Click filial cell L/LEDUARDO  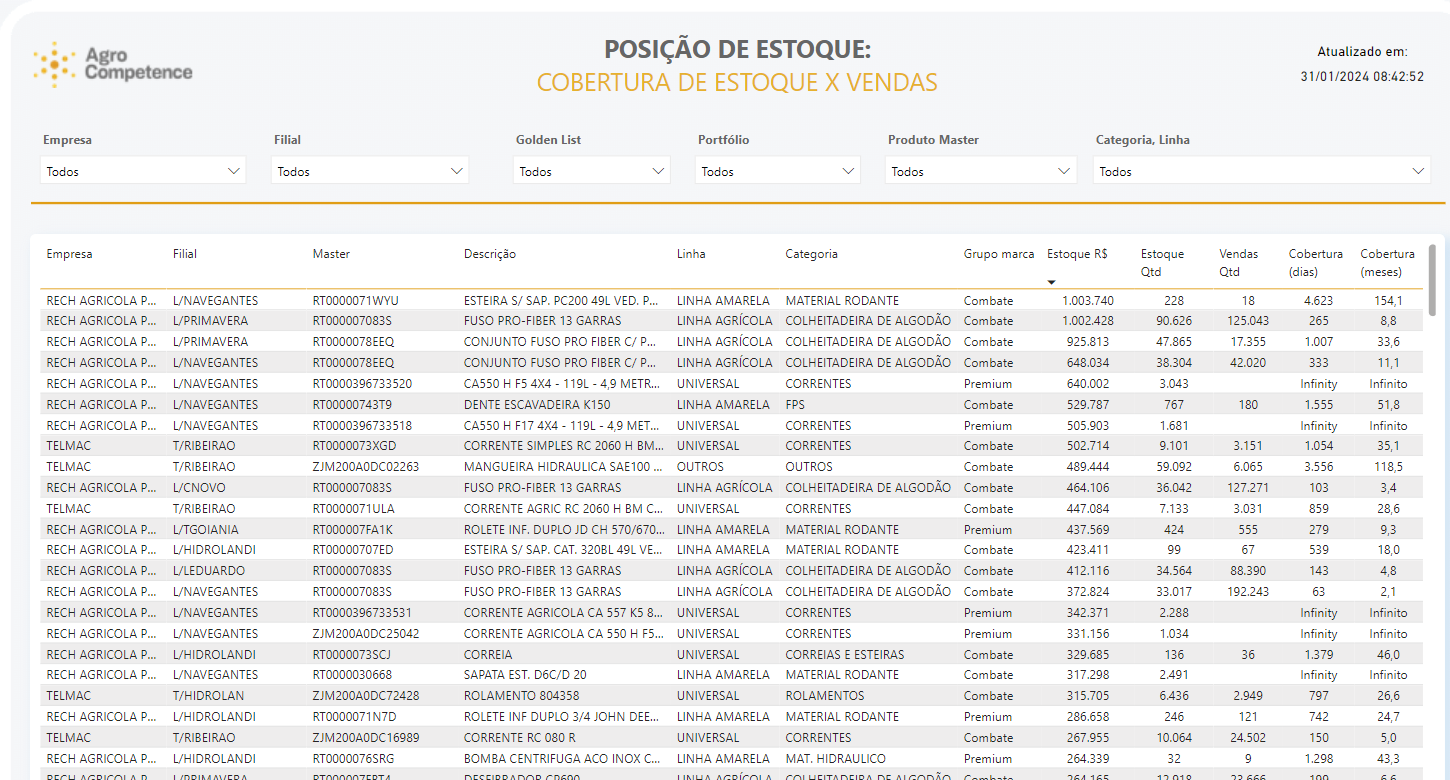[207, 571]
